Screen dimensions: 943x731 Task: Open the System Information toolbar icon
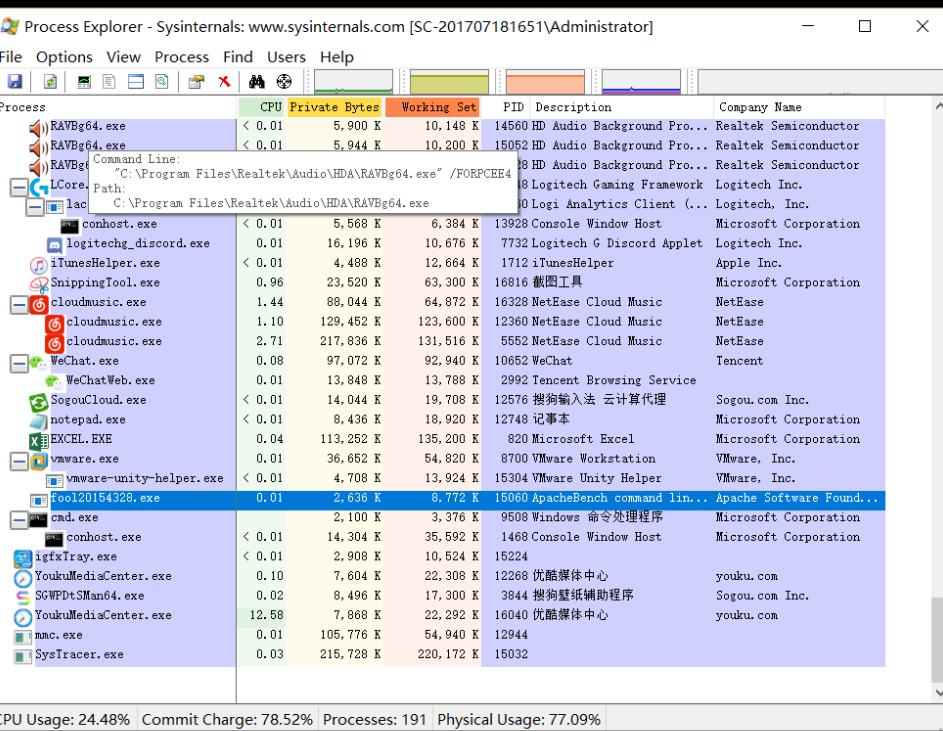click(x=84, y=81)
